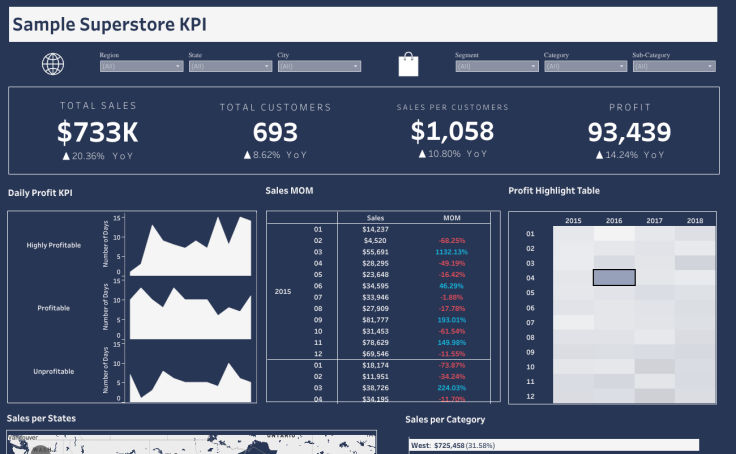Open the City filter dropdown
This screenshot has width=736, height=454.
coord(319,66)
